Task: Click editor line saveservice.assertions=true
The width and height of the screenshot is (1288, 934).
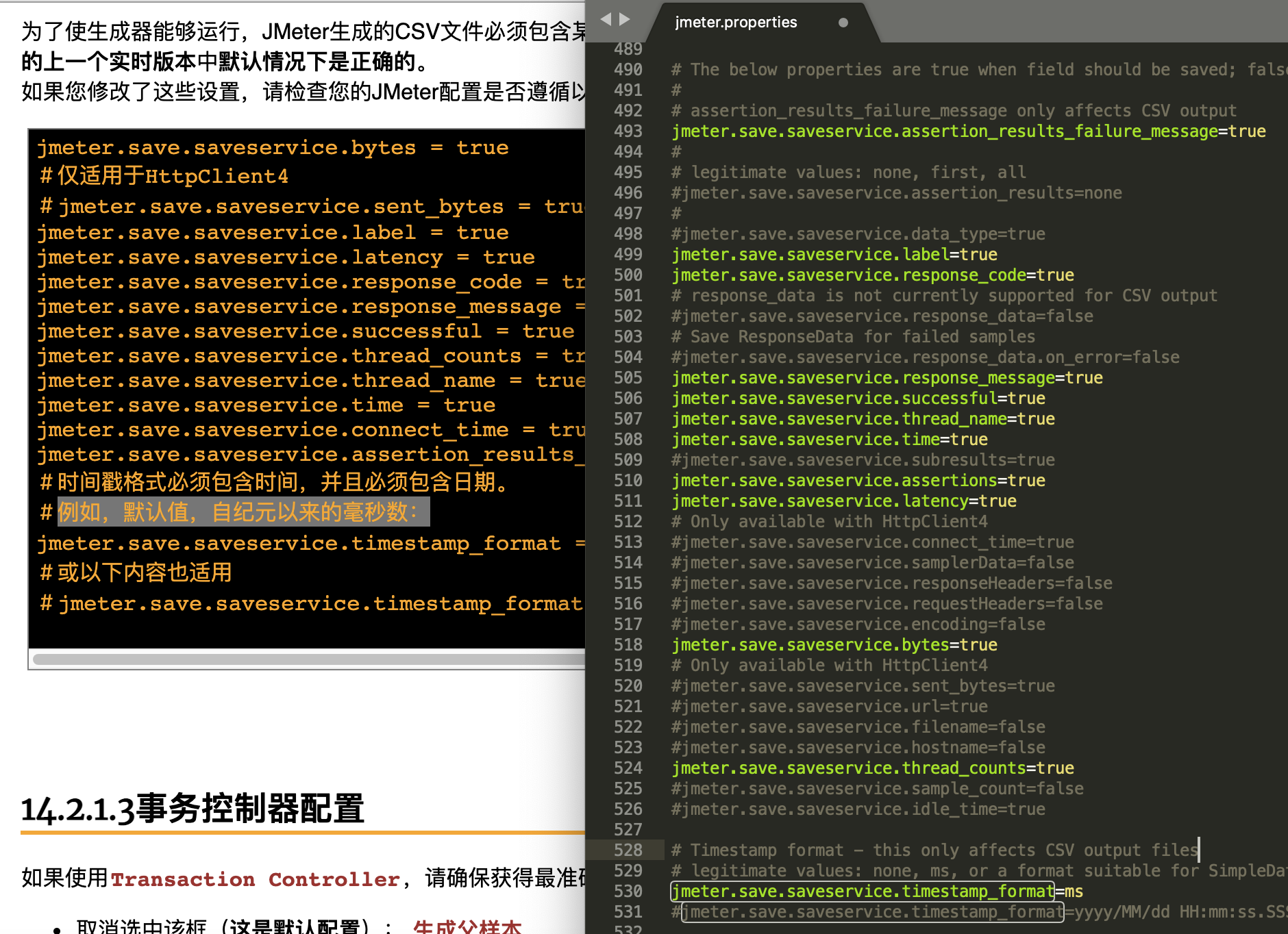Action: point(858,480)
